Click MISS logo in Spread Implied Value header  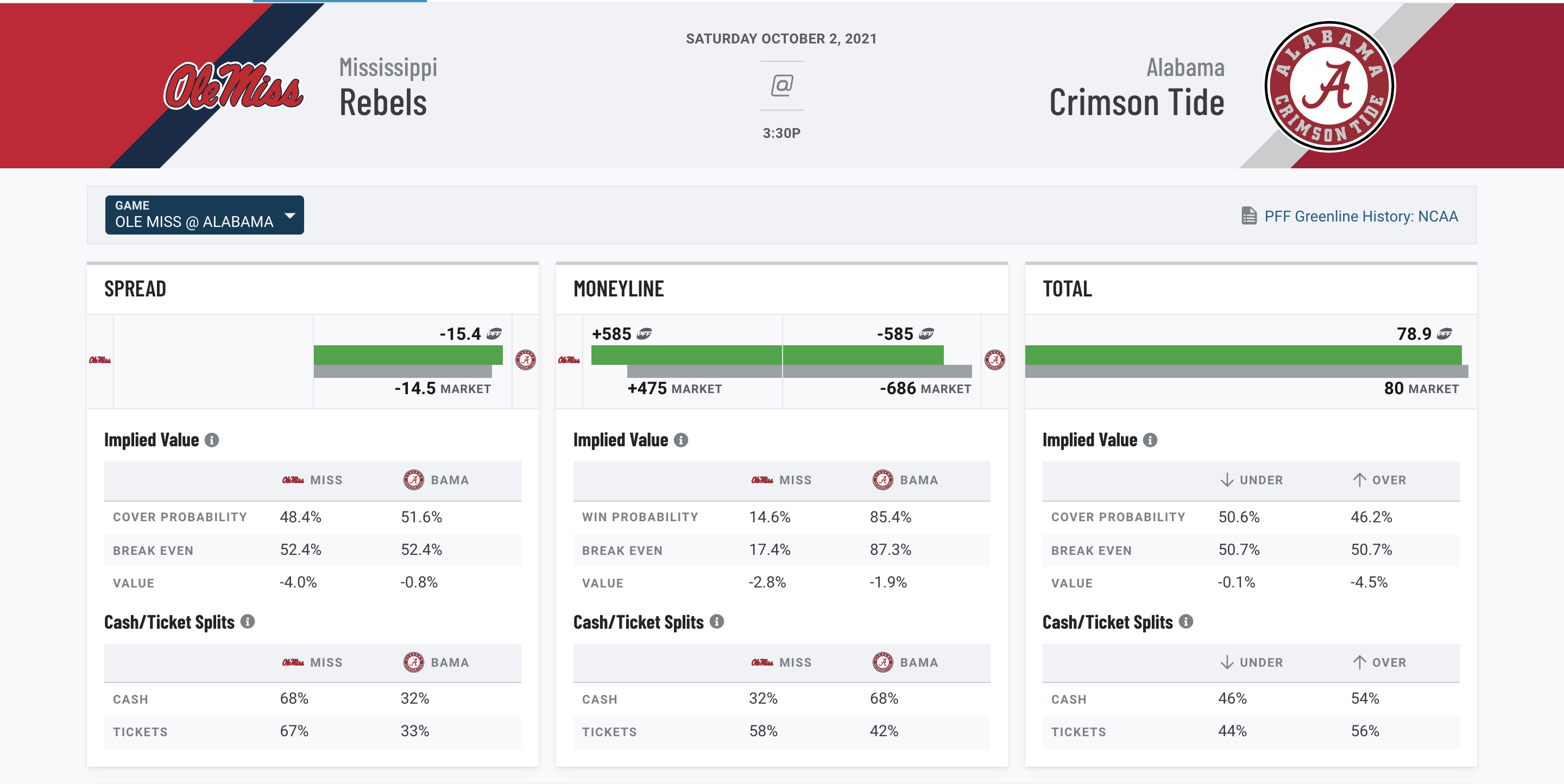(293, 480)
